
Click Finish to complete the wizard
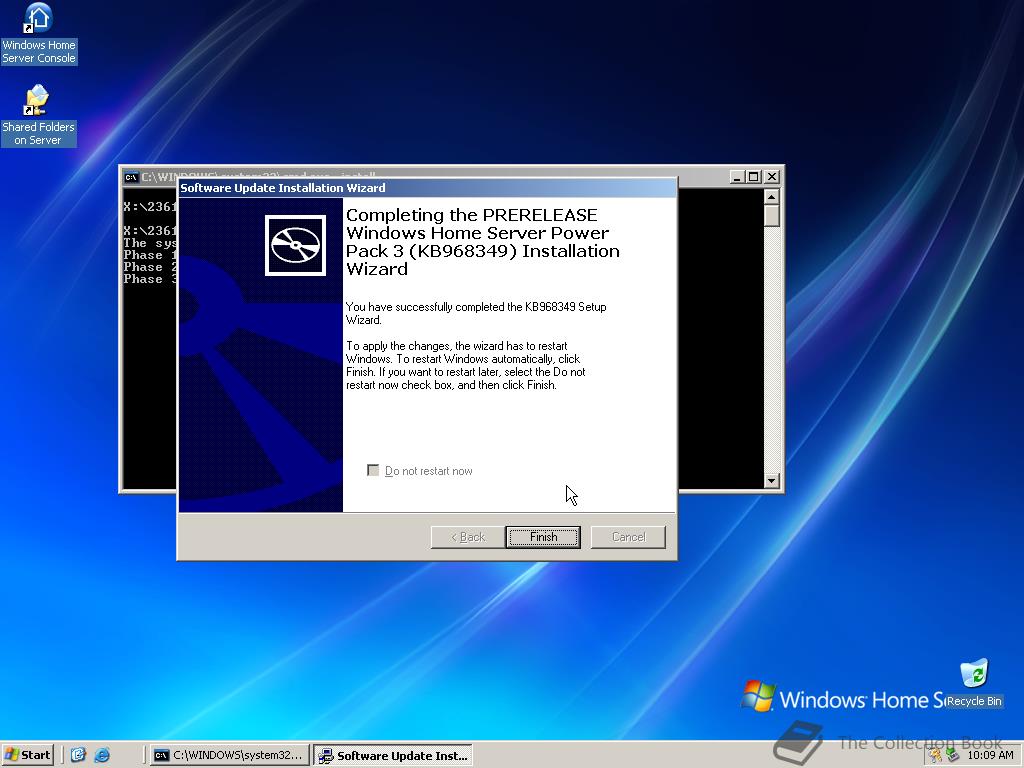543,537
